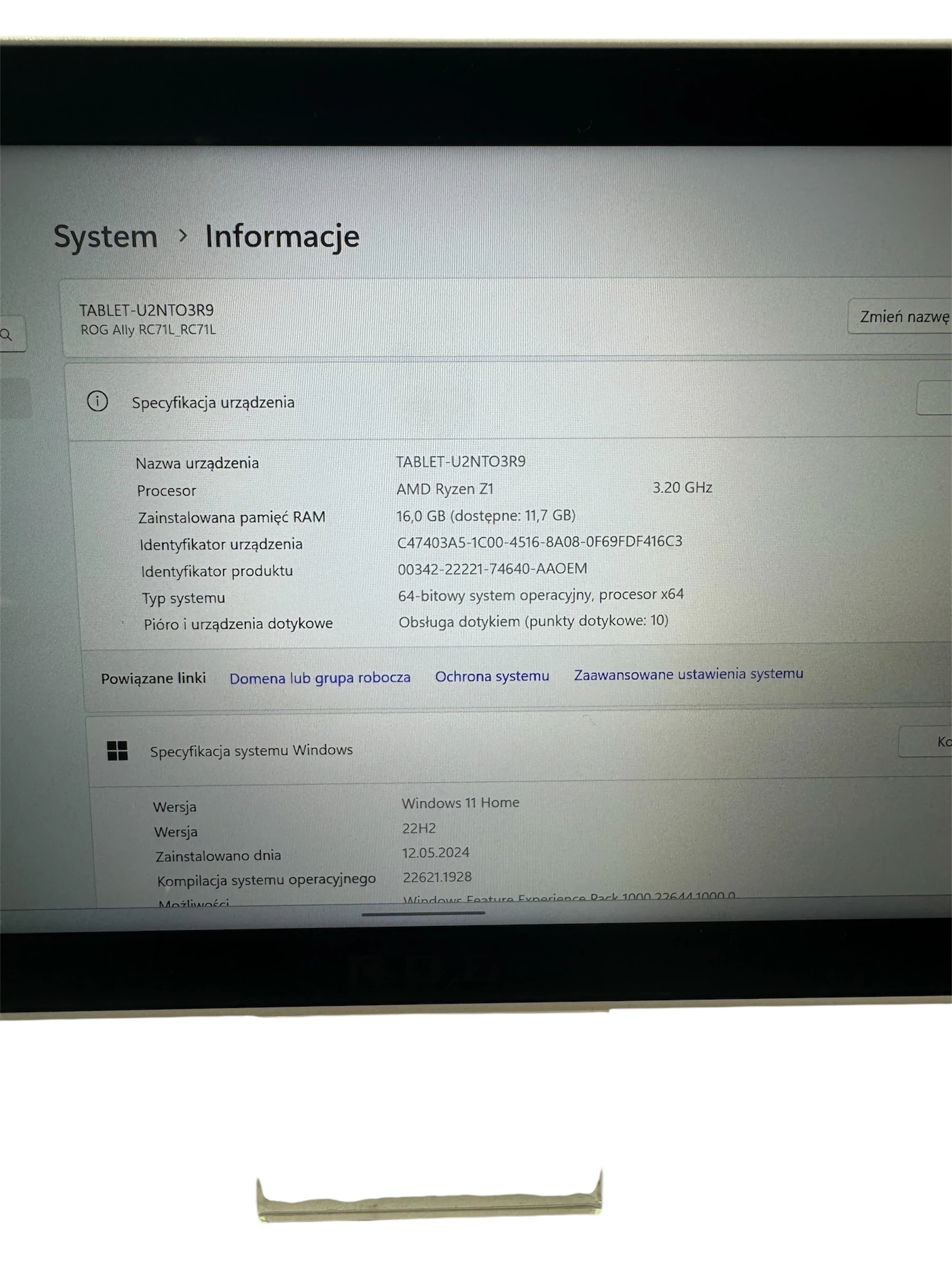
Task: Select the 12.05.2024 install date
Action: pos(435,853)
